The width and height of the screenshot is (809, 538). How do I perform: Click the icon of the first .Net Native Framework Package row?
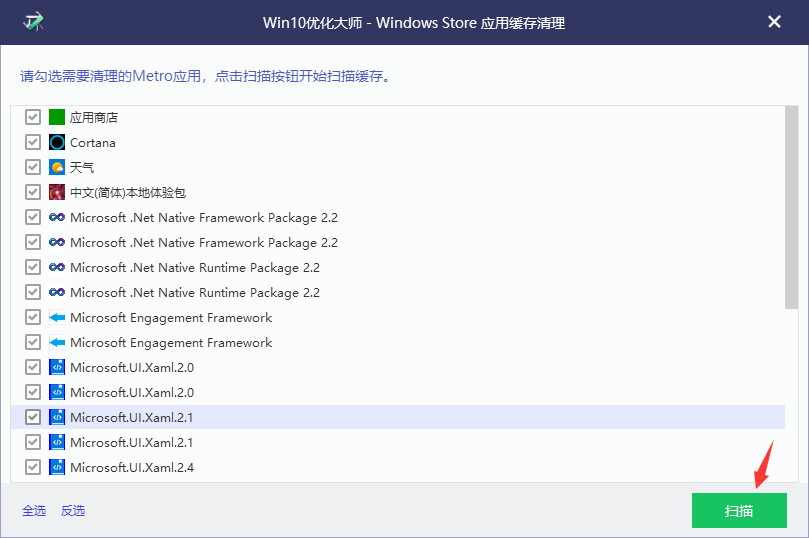(57, 217)
